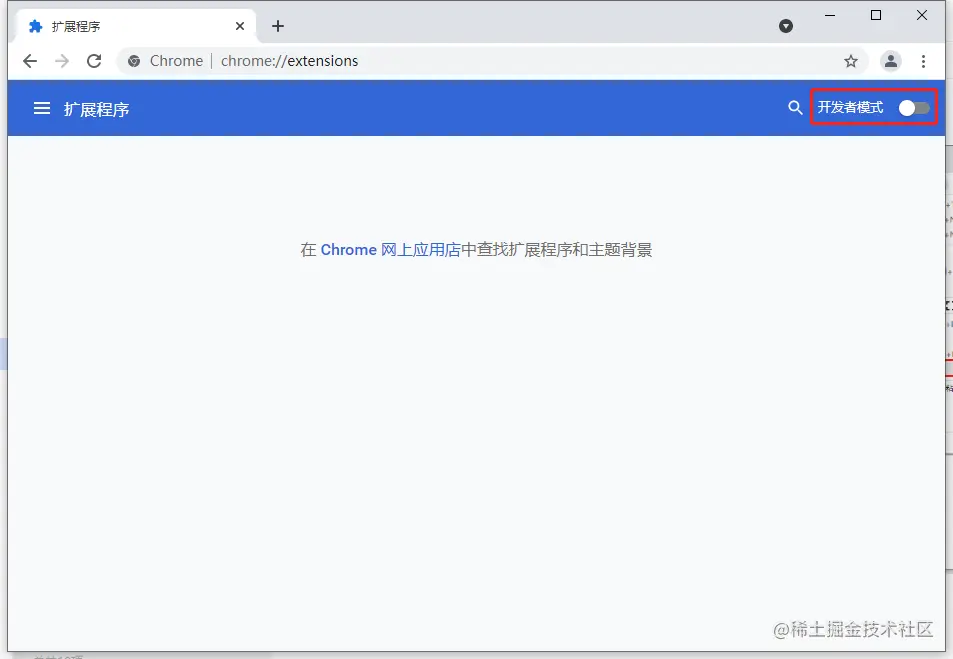Screen dimensions: 953x659
Task: Minimize the Chrome window
Action: [830, 15]
